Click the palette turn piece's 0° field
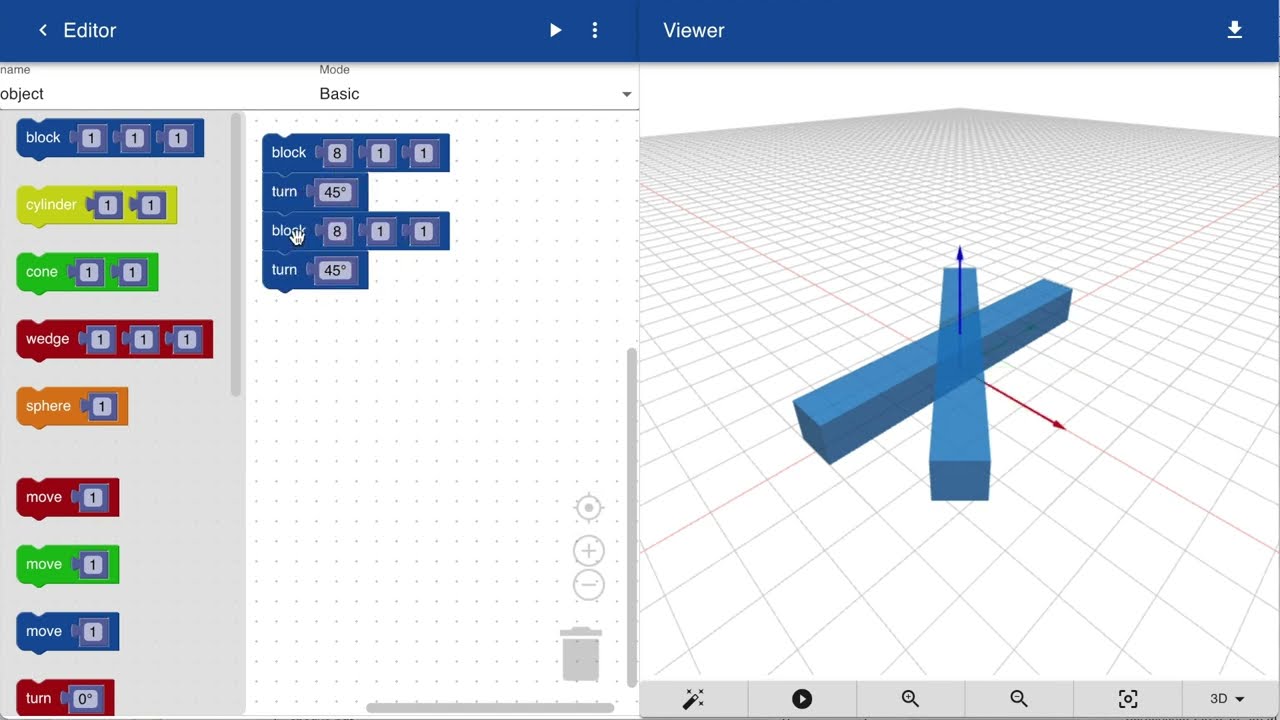 [86, 699]
